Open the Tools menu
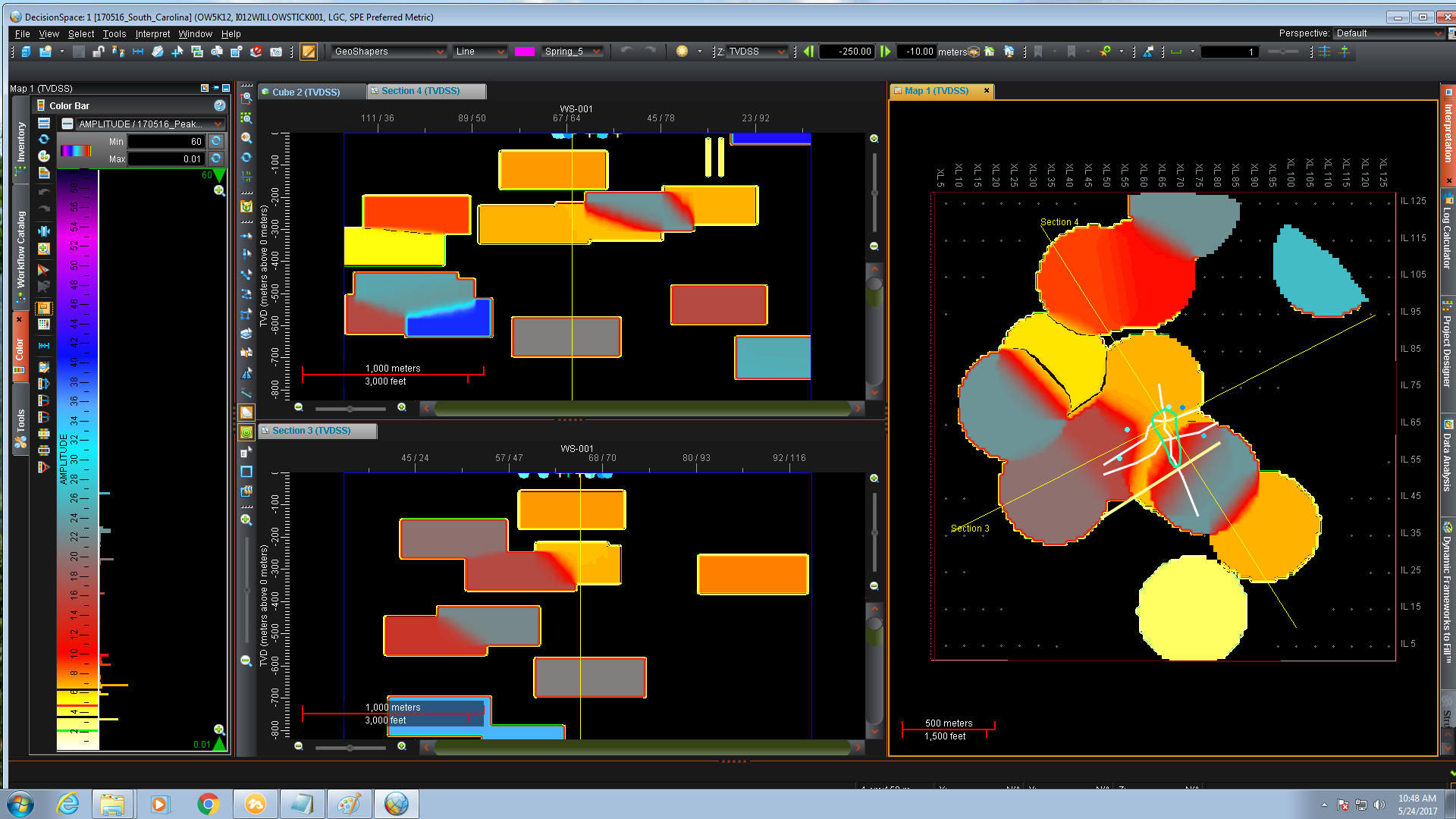1456x819 pixels. point(115,34)
